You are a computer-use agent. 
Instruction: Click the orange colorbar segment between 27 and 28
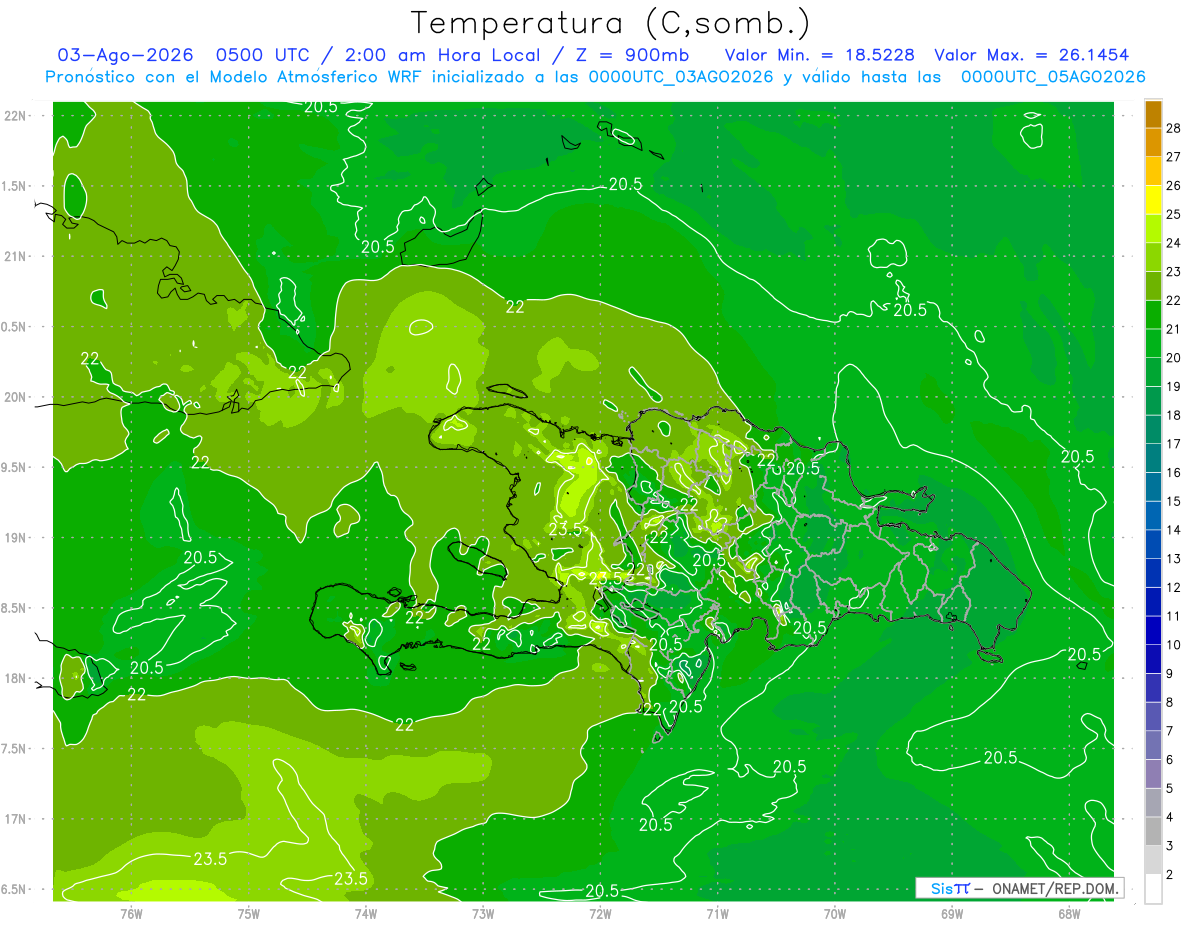[1153, 142]
